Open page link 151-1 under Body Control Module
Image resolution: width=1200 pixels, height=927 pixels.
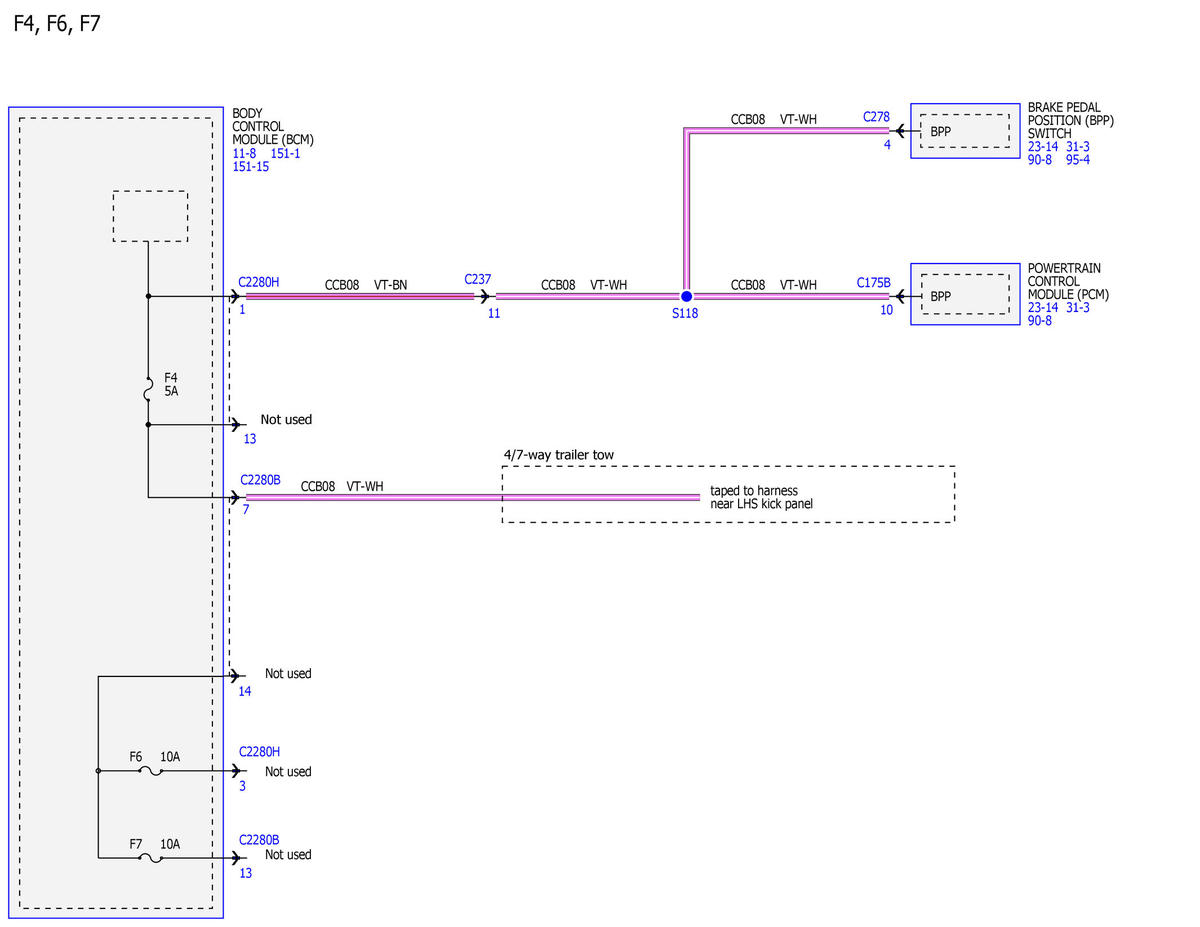pos(285,153)
